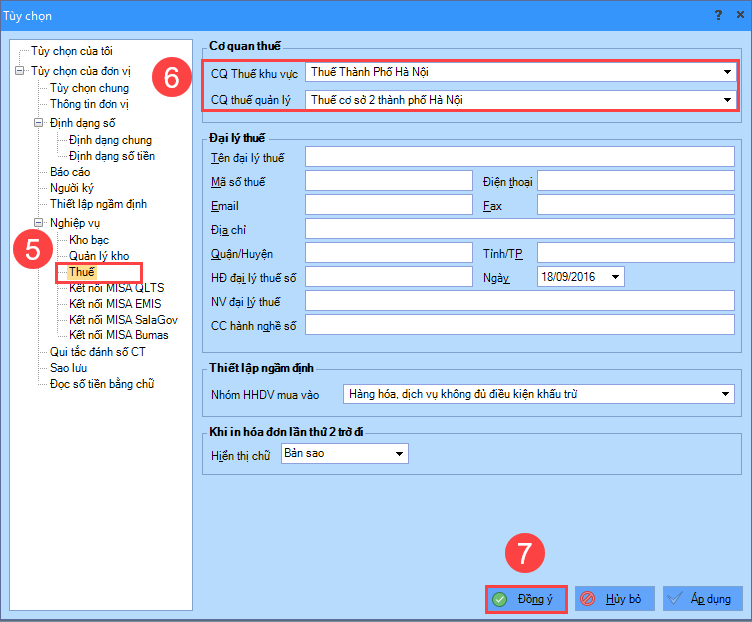Collapse the Tùy chọn của đơn vị node
This screenshot has width=752, height=622.
click(x=20, y=72)
